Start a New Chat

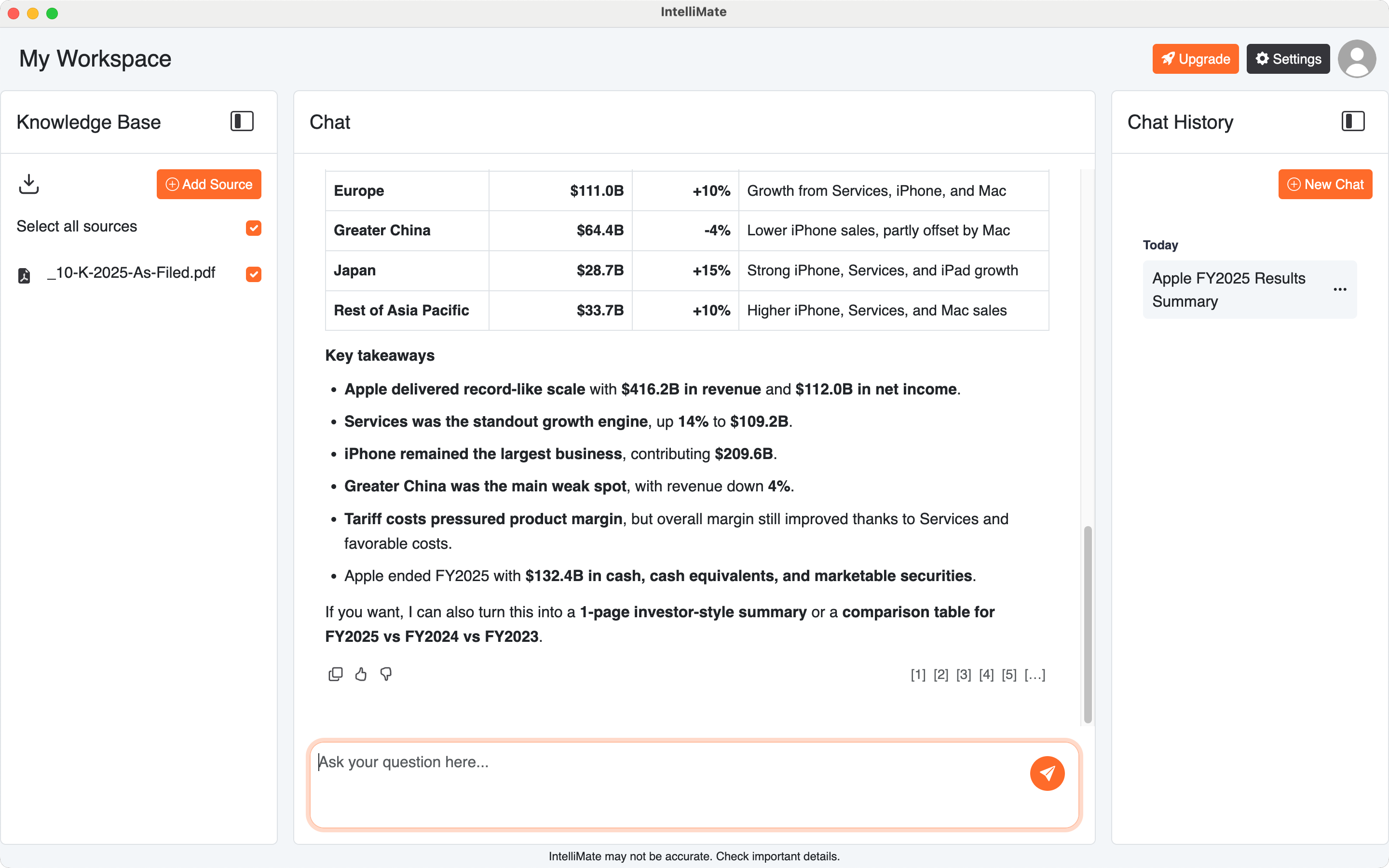1325,184
